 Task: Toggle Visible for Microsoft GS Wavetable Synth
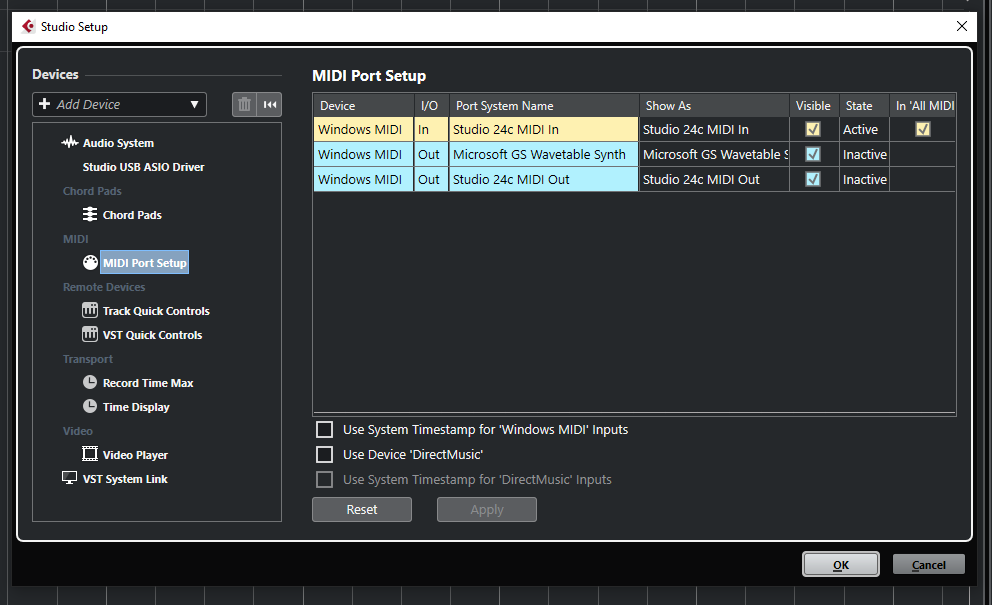pos(813,154)
